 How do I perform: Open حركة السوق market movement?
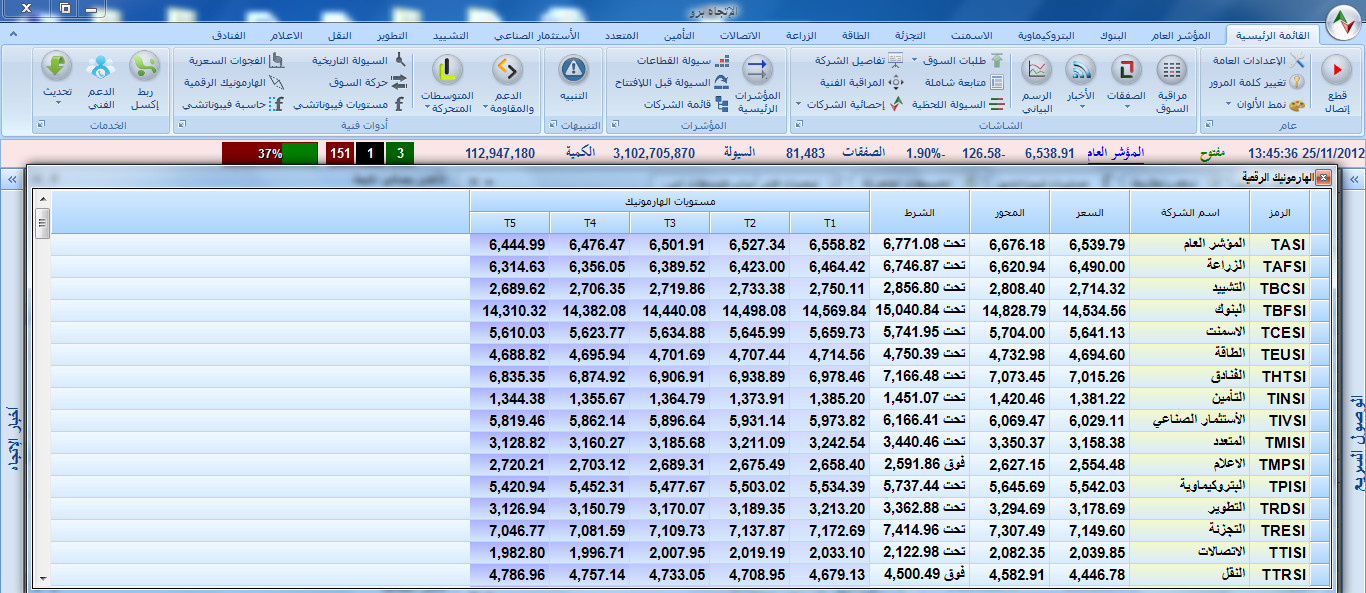tap(368, 82)
